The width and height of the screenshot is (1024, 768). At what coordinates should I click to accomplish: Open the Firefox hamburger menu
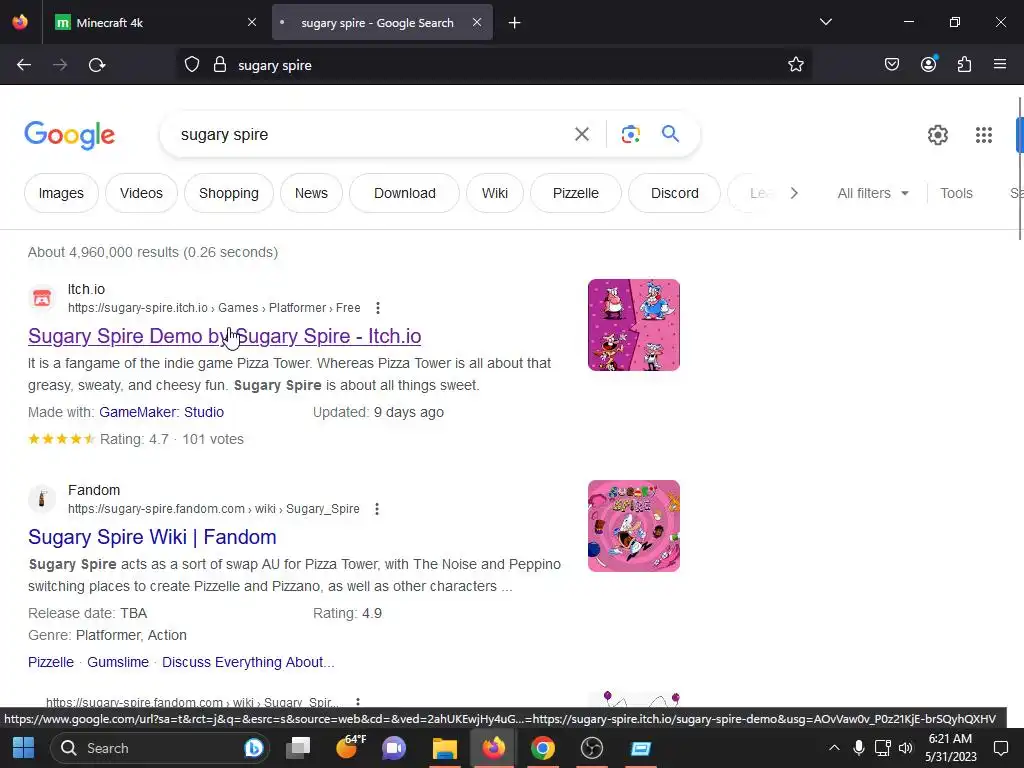coord(1000,64)
